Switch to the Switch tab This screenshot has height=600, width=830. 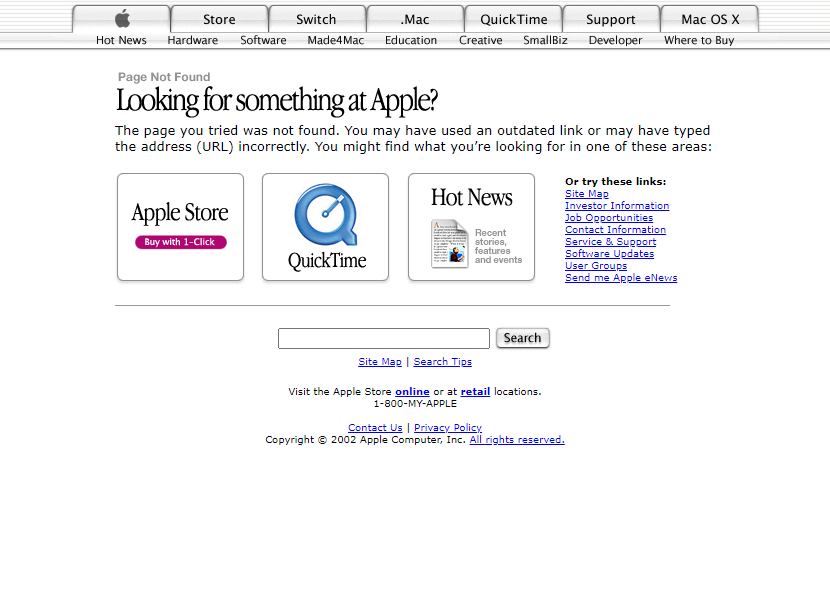coord(316,19)
